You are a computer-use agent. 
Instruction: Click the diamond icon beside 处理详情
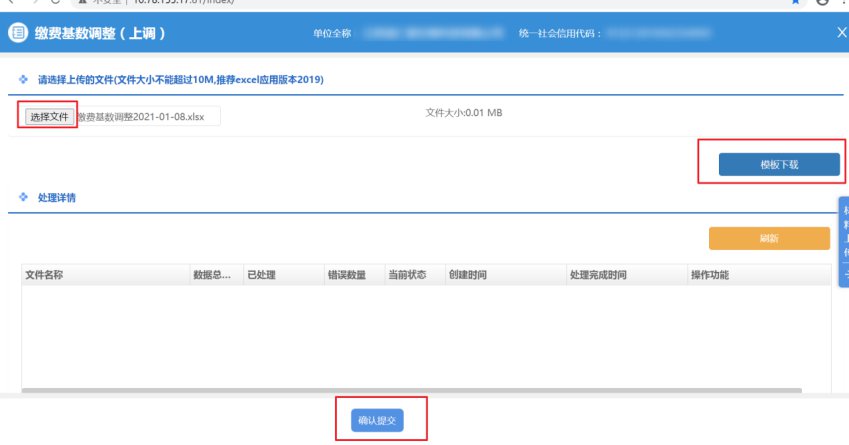tap(23, 197)
